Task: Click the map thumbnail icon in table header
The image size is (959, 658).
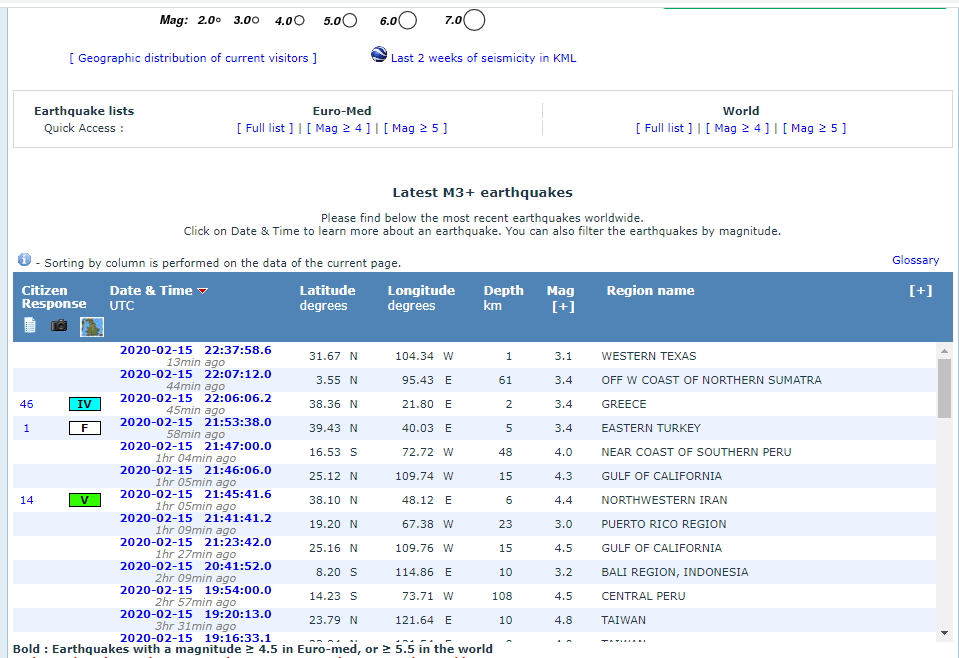Action: pyautogui.click(x=92, y=327)
